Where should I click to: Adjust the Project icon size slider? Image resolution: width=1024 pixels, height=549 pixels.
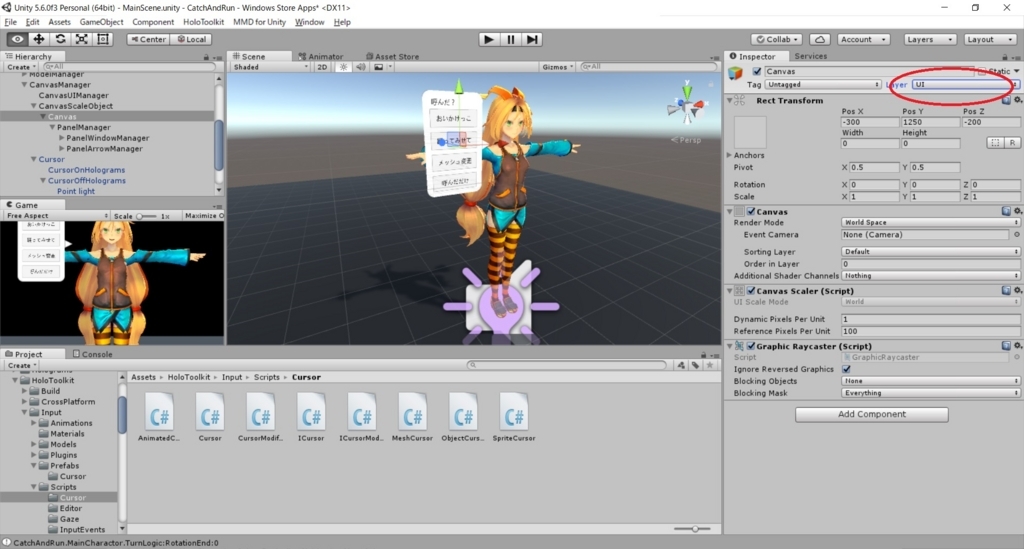point(695,529)
